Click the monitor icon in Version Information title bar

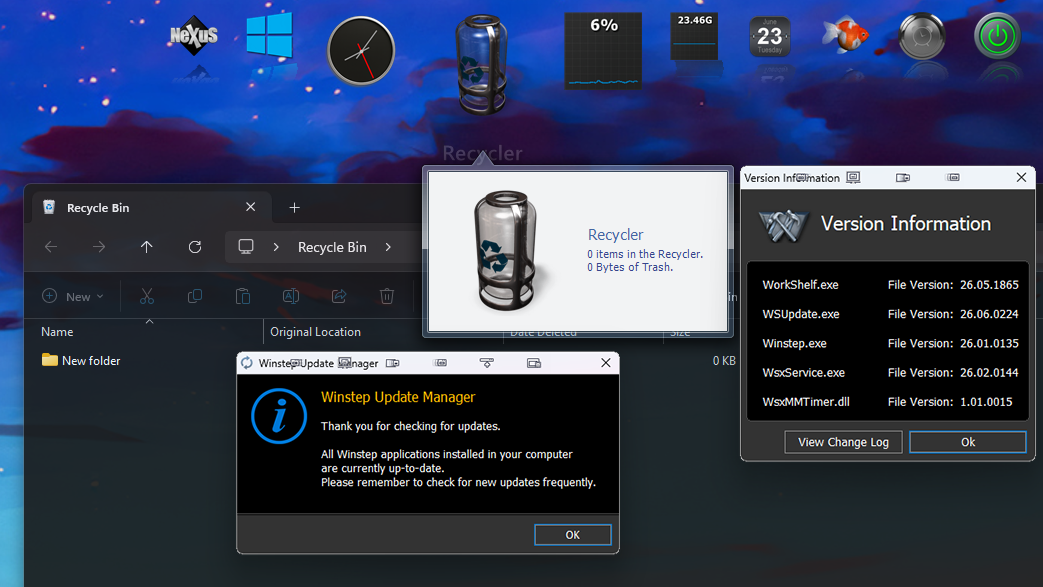click(853, 178)
